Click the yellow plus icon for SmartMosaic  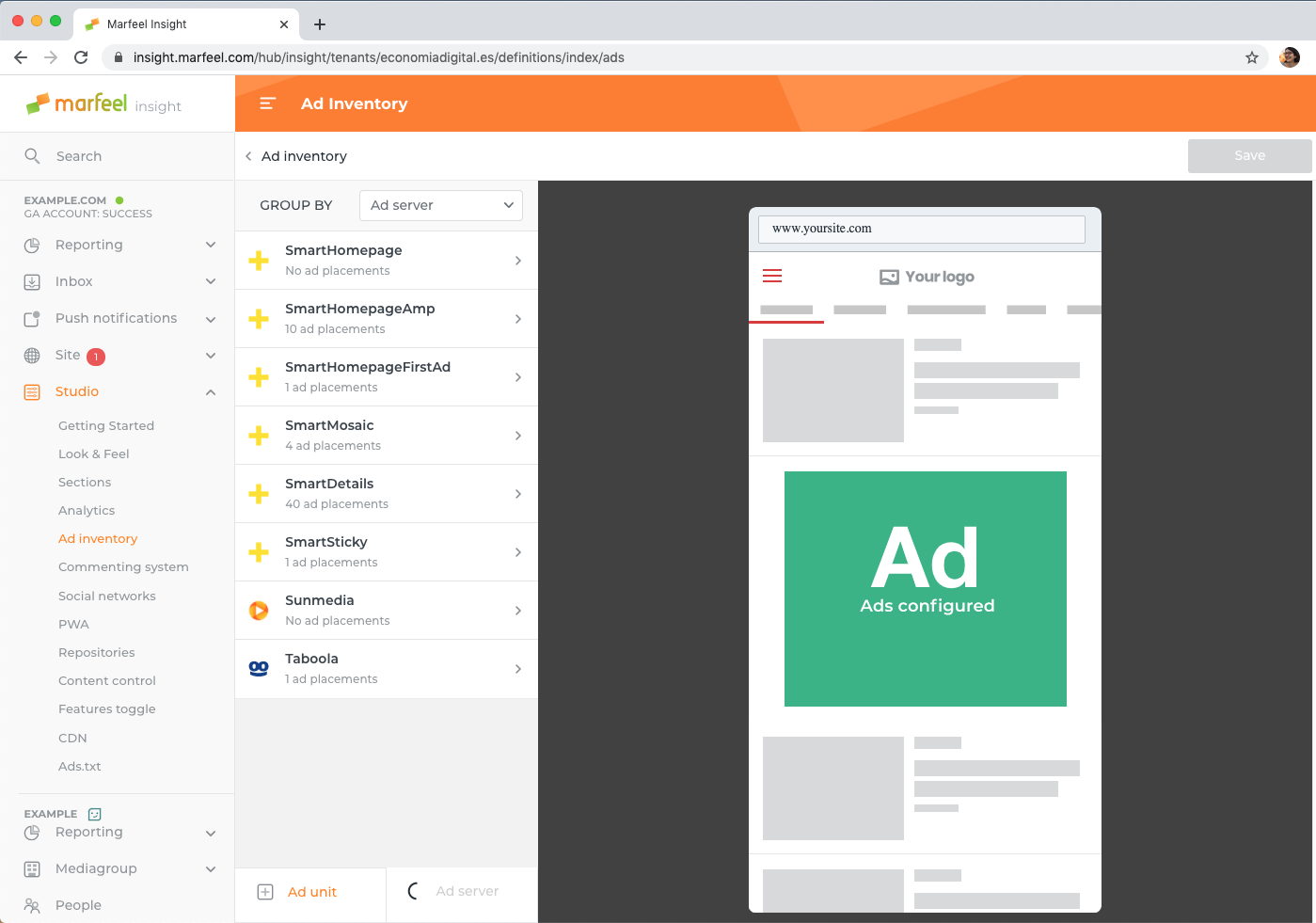tap(259, 436)
